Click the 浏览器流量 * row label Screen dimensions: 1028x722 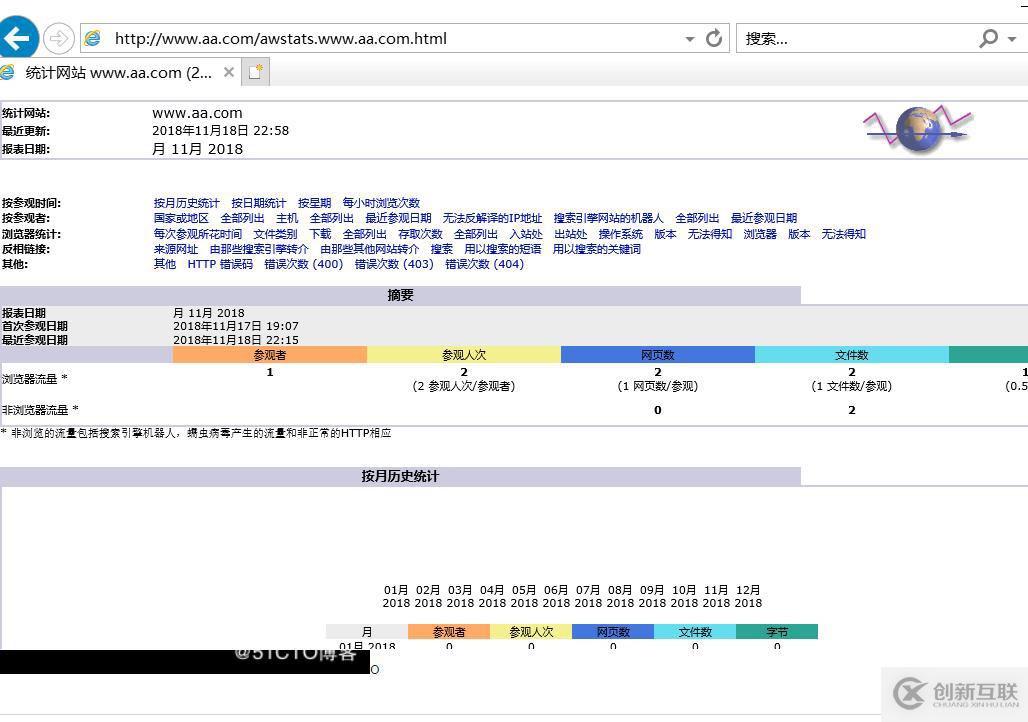35,378
